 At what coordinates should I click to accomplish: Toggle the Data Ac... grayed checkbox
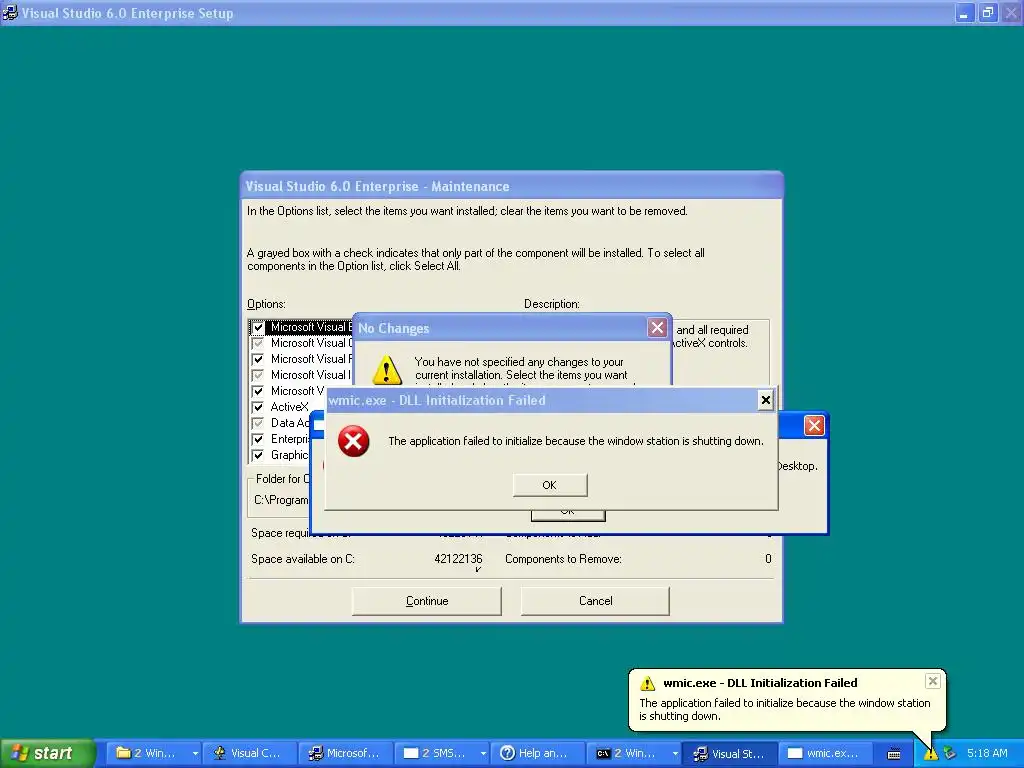(258, 423)
